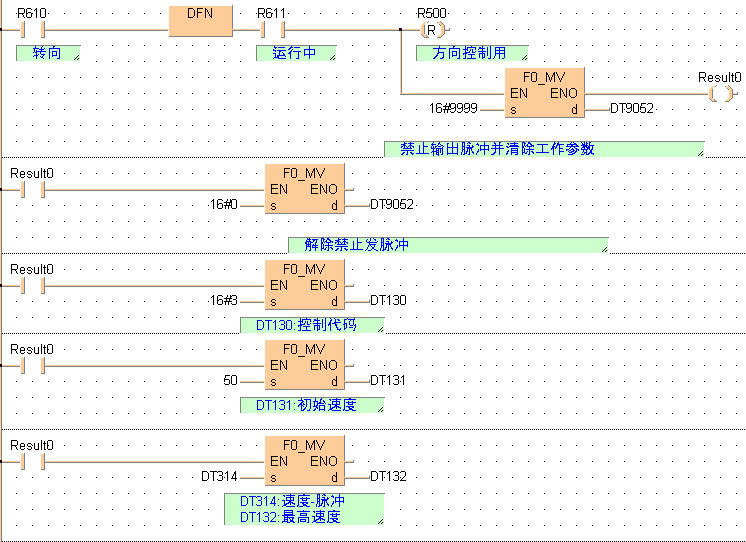Select the R500 reset coil
Screen dimensions: 746x542
coord(430,29)
